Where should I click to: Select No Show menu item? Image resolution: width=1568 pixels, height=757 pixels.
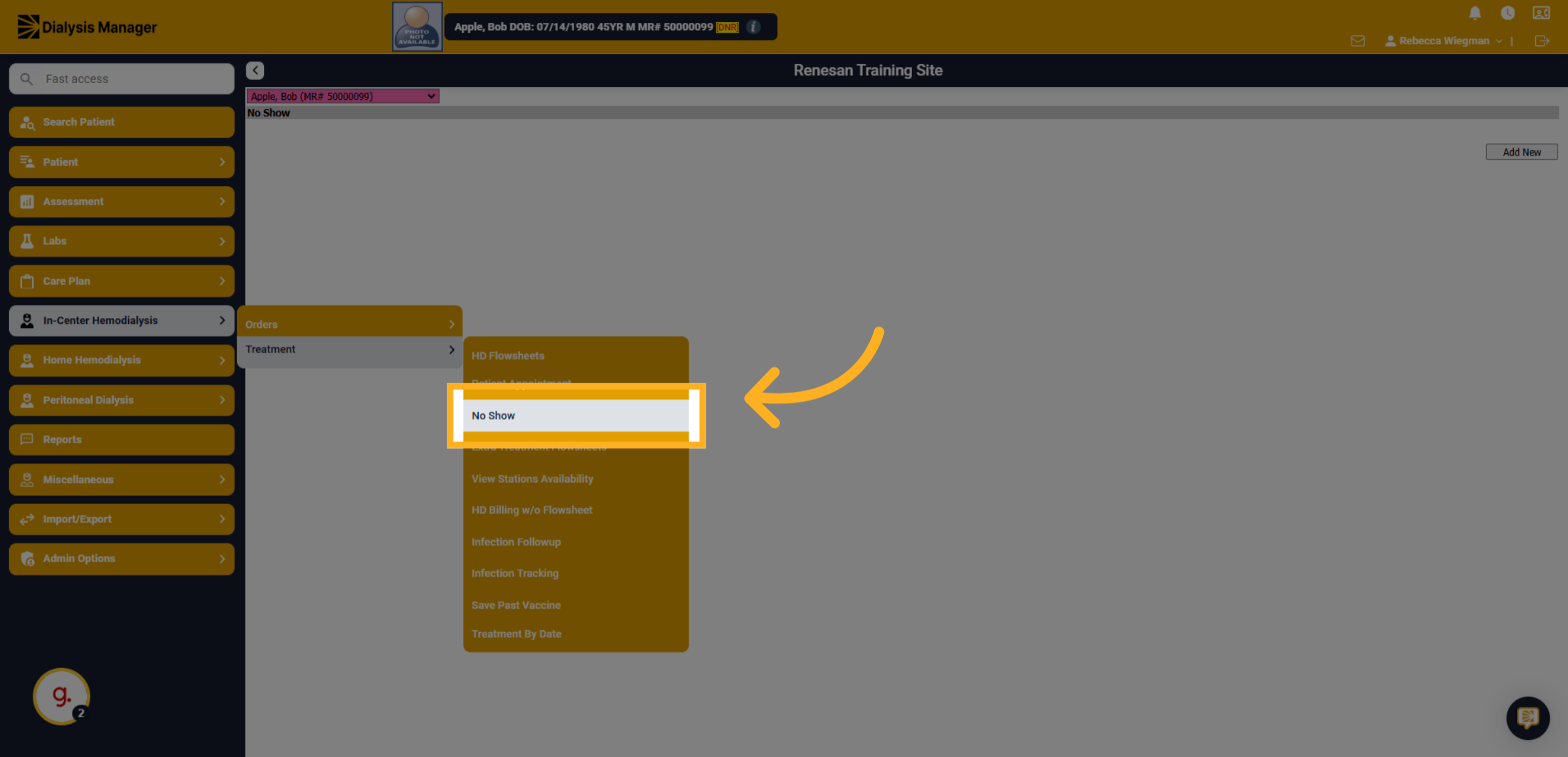(x=576, y=415)
